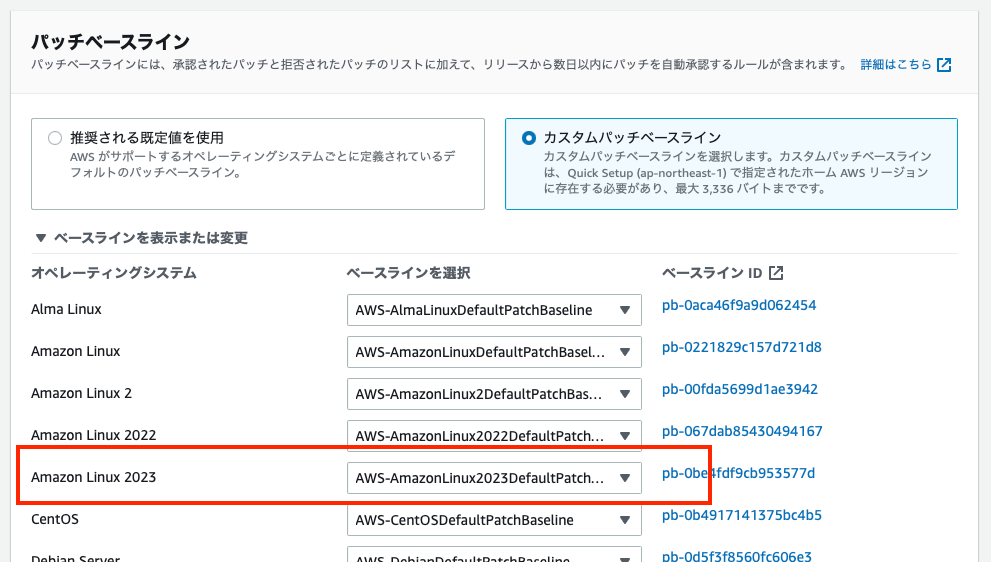Image resolution: width=991 pixels, height=562 pixels.
Task: Open baseline link pb-0221829c157d721d8
Action: (x=741, y=347)
